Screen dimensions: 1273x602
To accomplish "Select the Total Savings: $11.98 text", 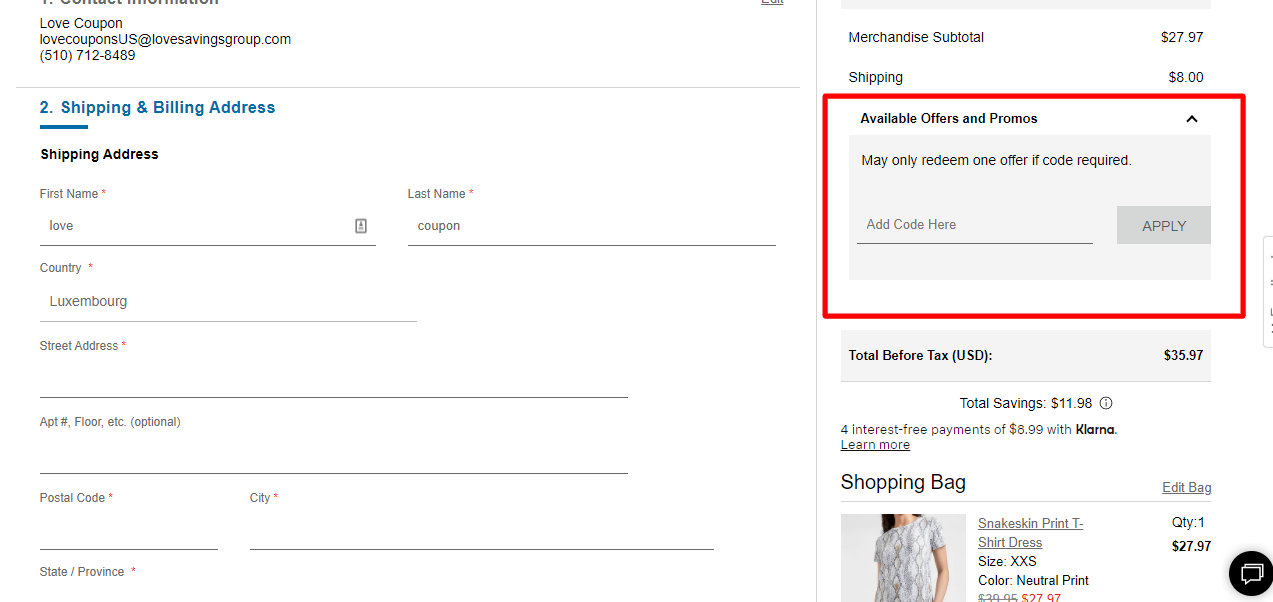I will (x=1026, y=404).
